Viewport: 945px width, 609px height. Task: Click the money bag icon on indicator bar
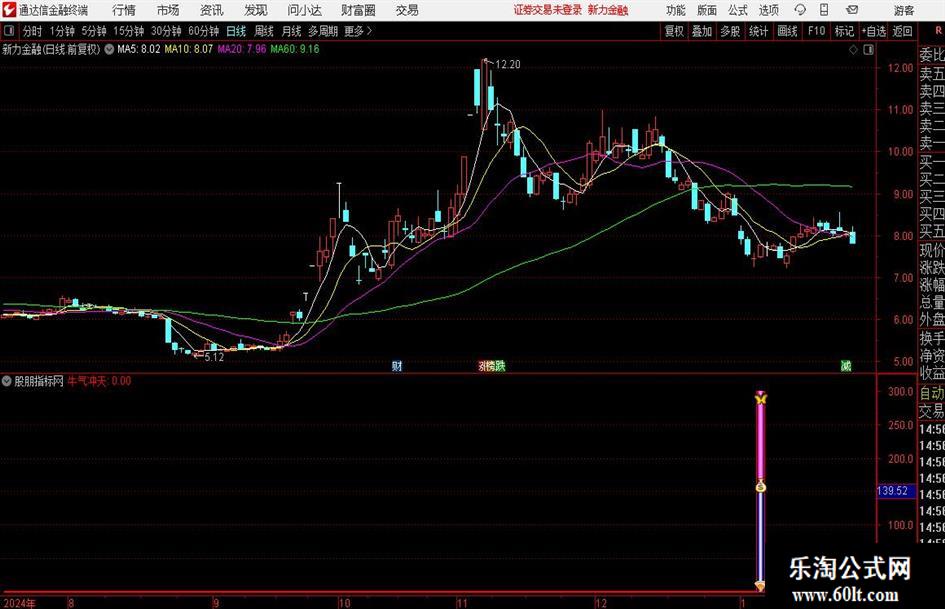click(761, 486)
